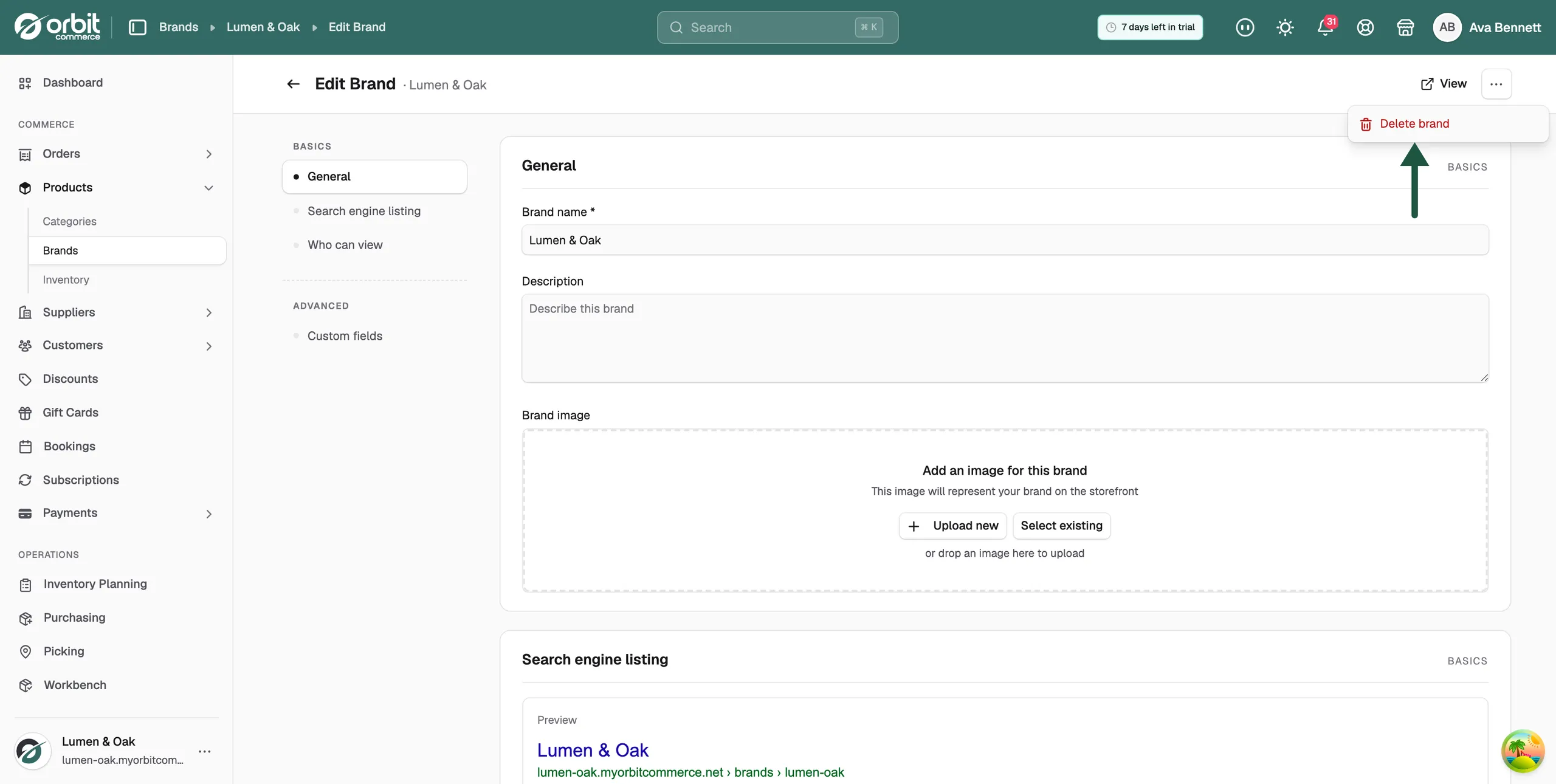Jump to Custom fields section

click(x=345, y=336)
